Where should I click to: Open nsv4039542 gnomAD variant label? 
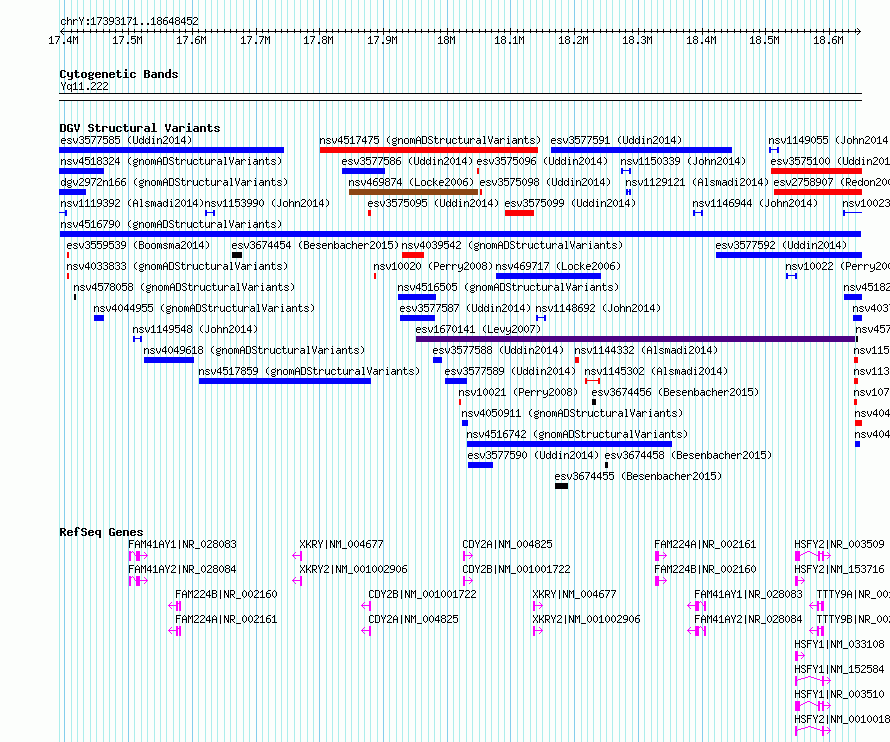(x=512, y=245)
